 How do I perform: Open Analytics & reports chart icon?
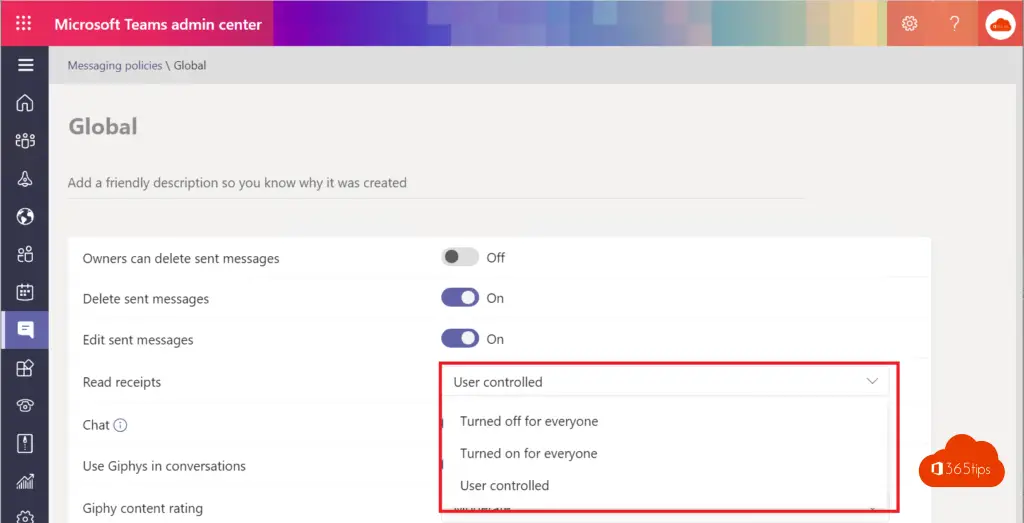click(25, 482)
